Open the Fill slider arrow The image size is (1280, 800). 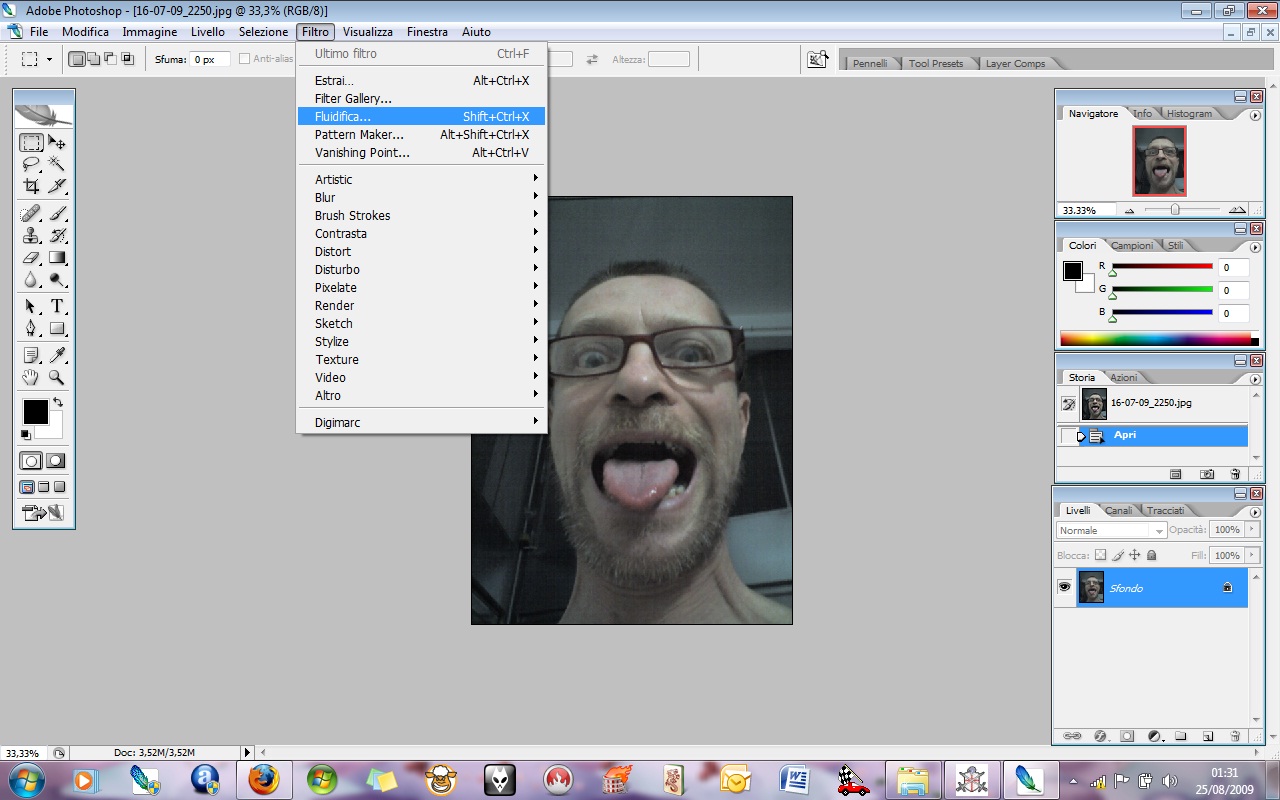[1251, 555]
